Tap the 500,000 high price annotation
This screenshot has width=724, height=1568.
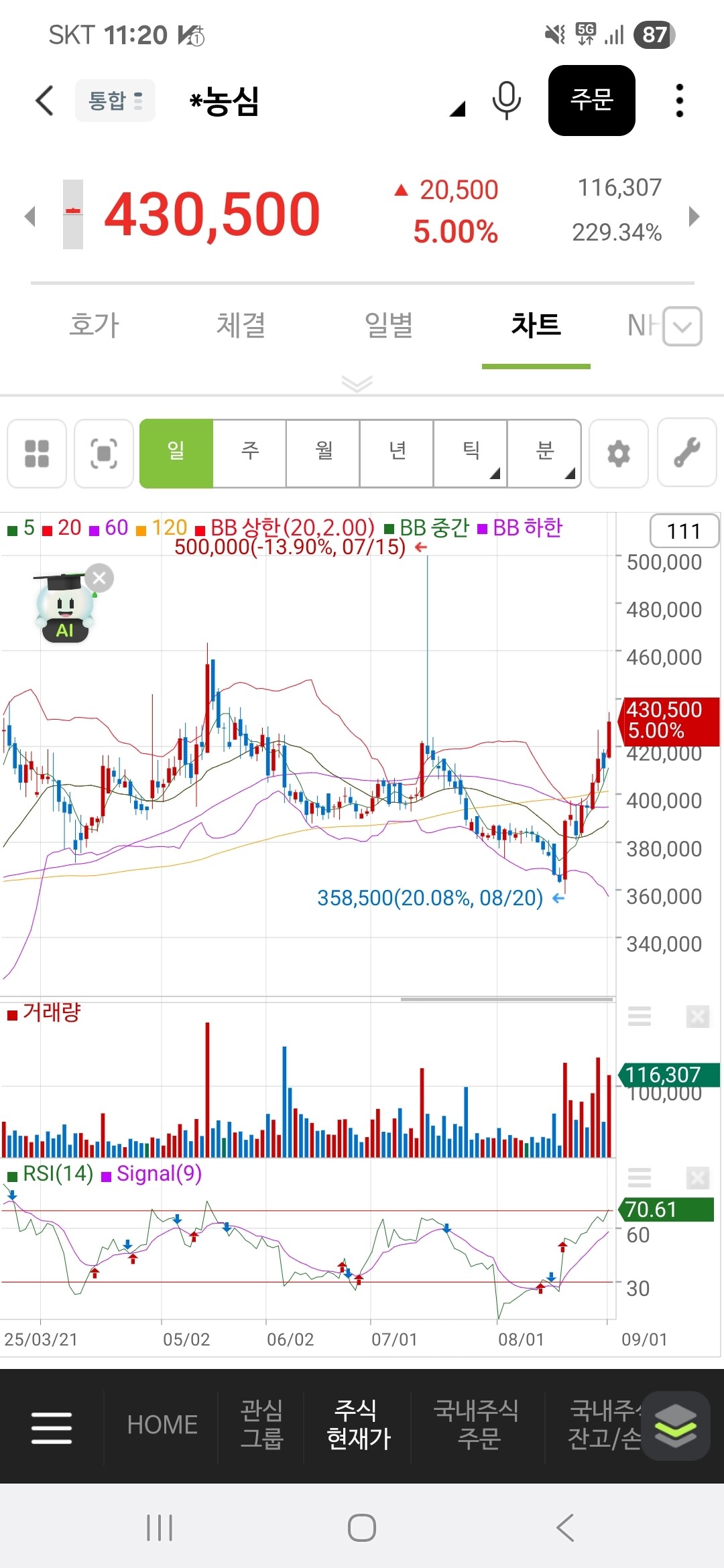pyautogui.click(x=300, y=547)
